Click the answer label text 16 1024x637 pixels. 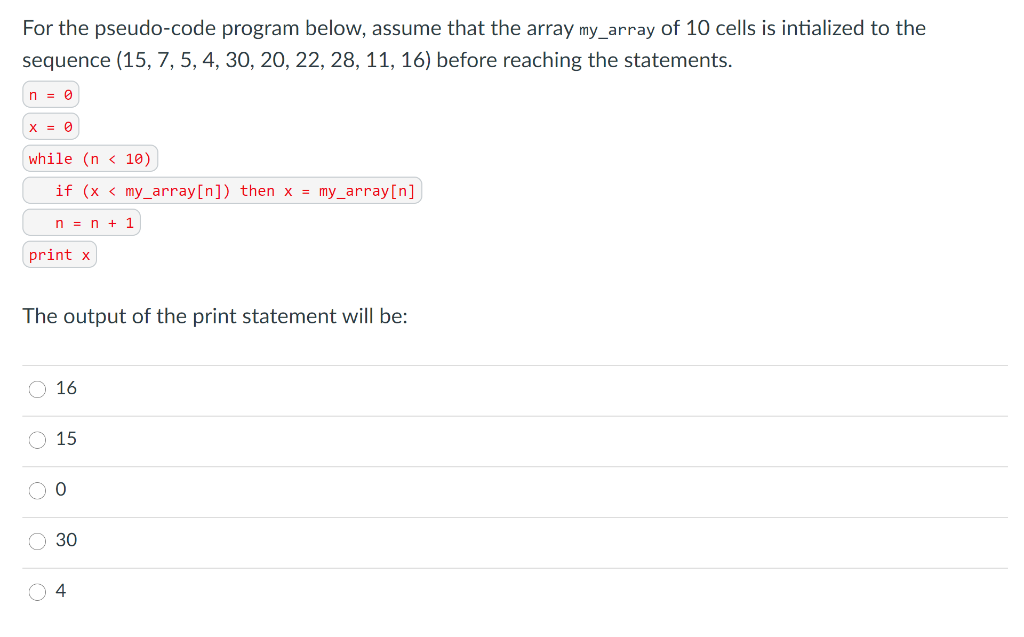click(66, 388)
